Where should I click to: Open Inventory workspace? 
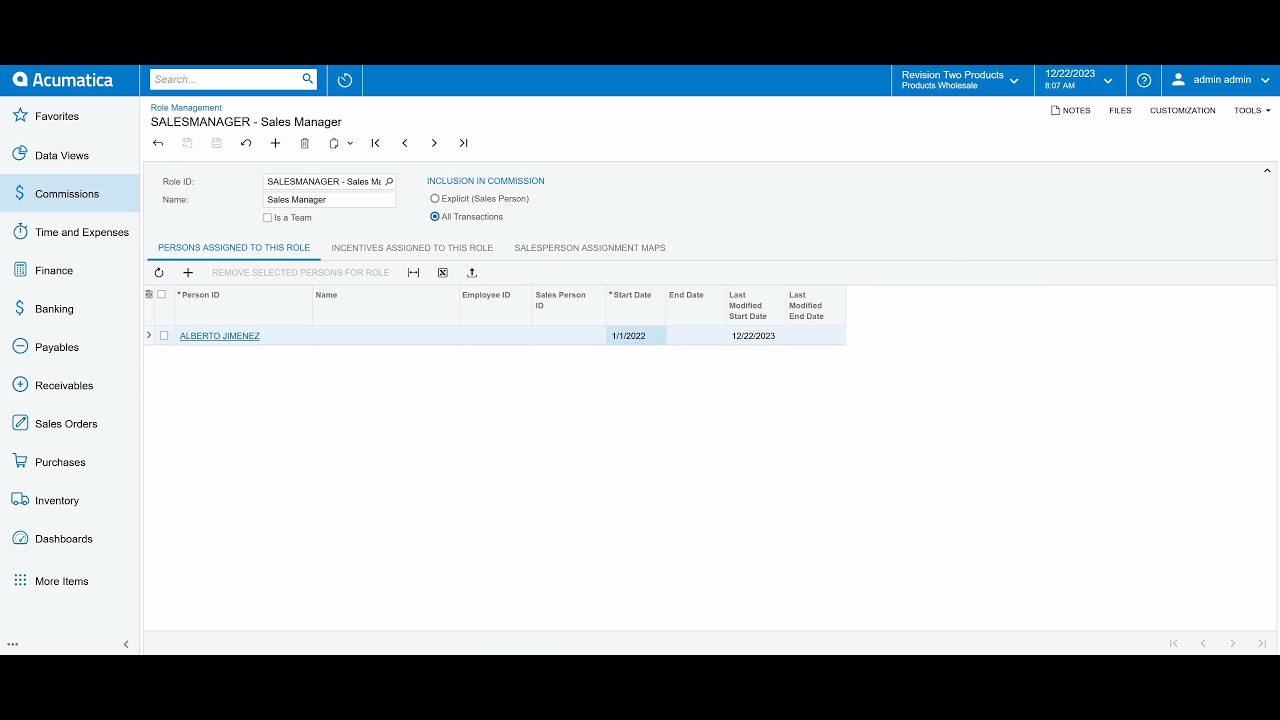pyautogui.click(x=57, y=500)
